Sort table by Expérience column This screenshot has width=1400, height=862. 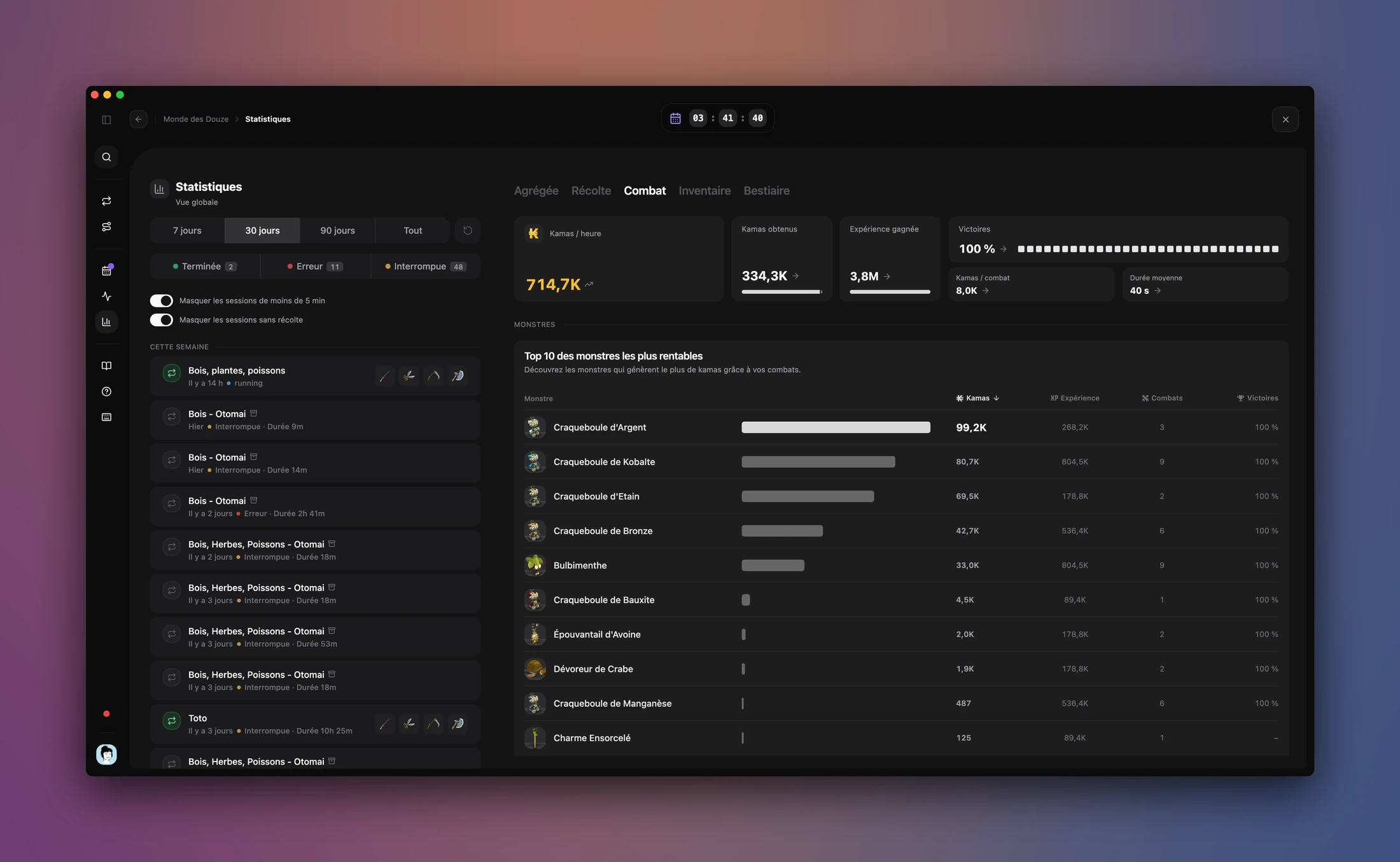tap(1075, 398)
